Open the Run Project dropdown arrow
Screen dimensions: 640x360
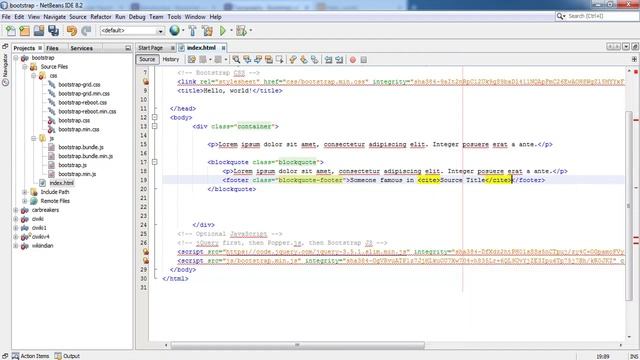click(x=231, y=31)
